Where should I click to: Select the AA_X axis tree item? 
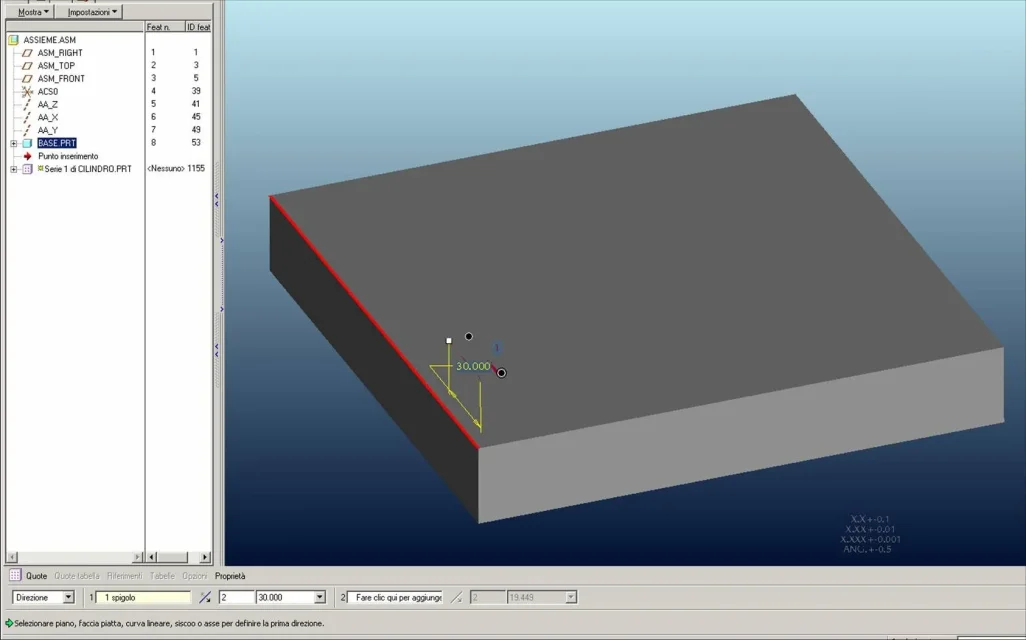(48, 117)
